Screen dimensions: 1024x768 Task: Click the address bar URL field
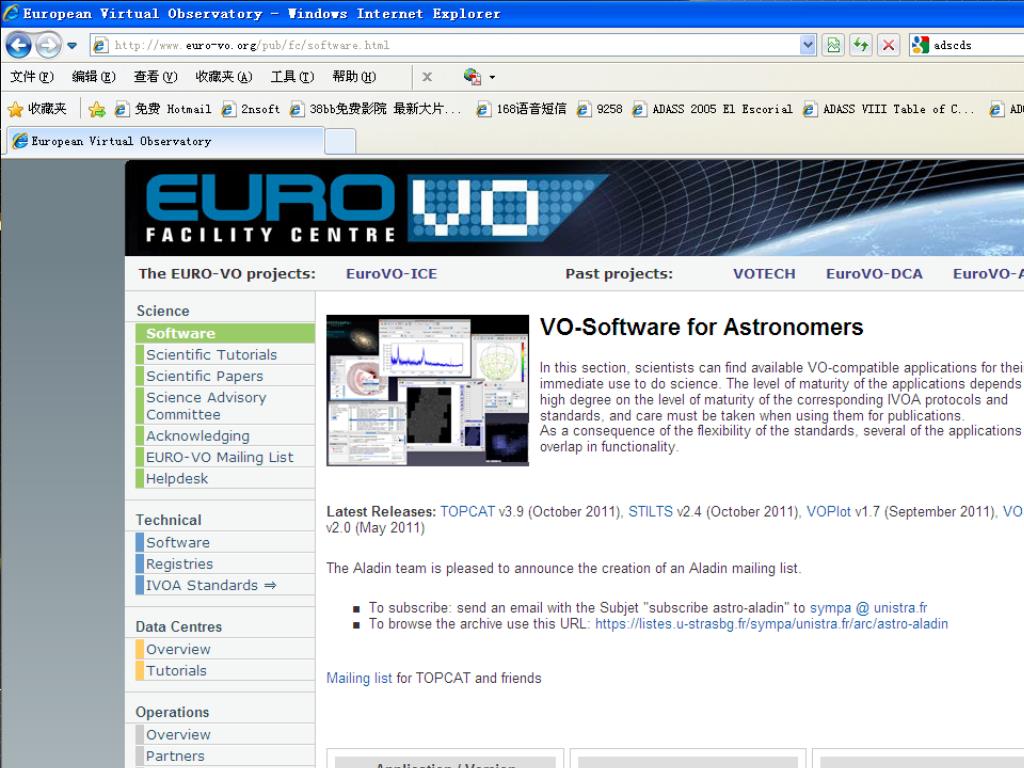pyautogui.click(x=454, y=45)
